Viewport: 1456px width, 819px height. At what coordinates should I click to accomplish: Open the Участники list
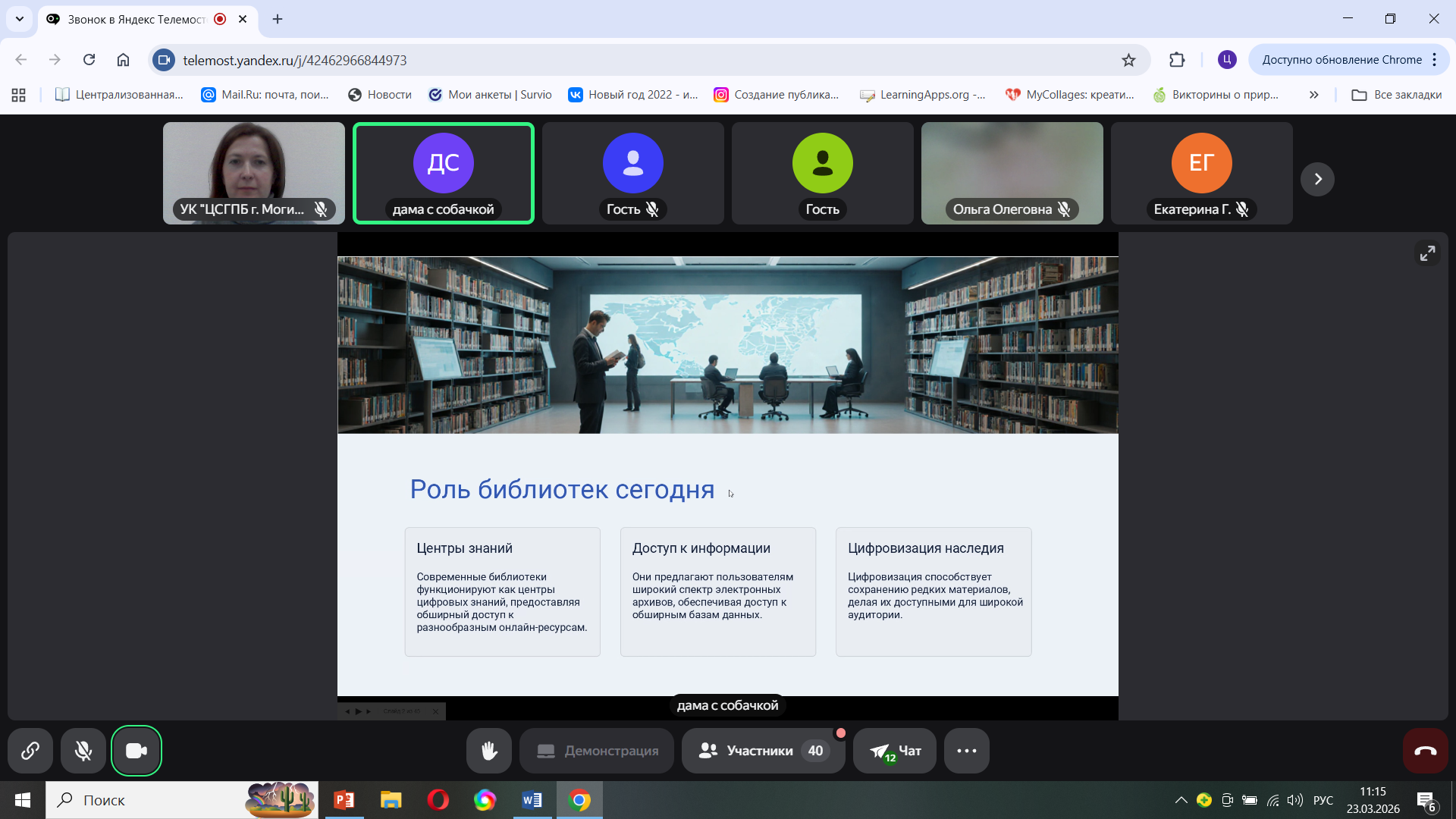pyautogui.click(x=762, y=751)
